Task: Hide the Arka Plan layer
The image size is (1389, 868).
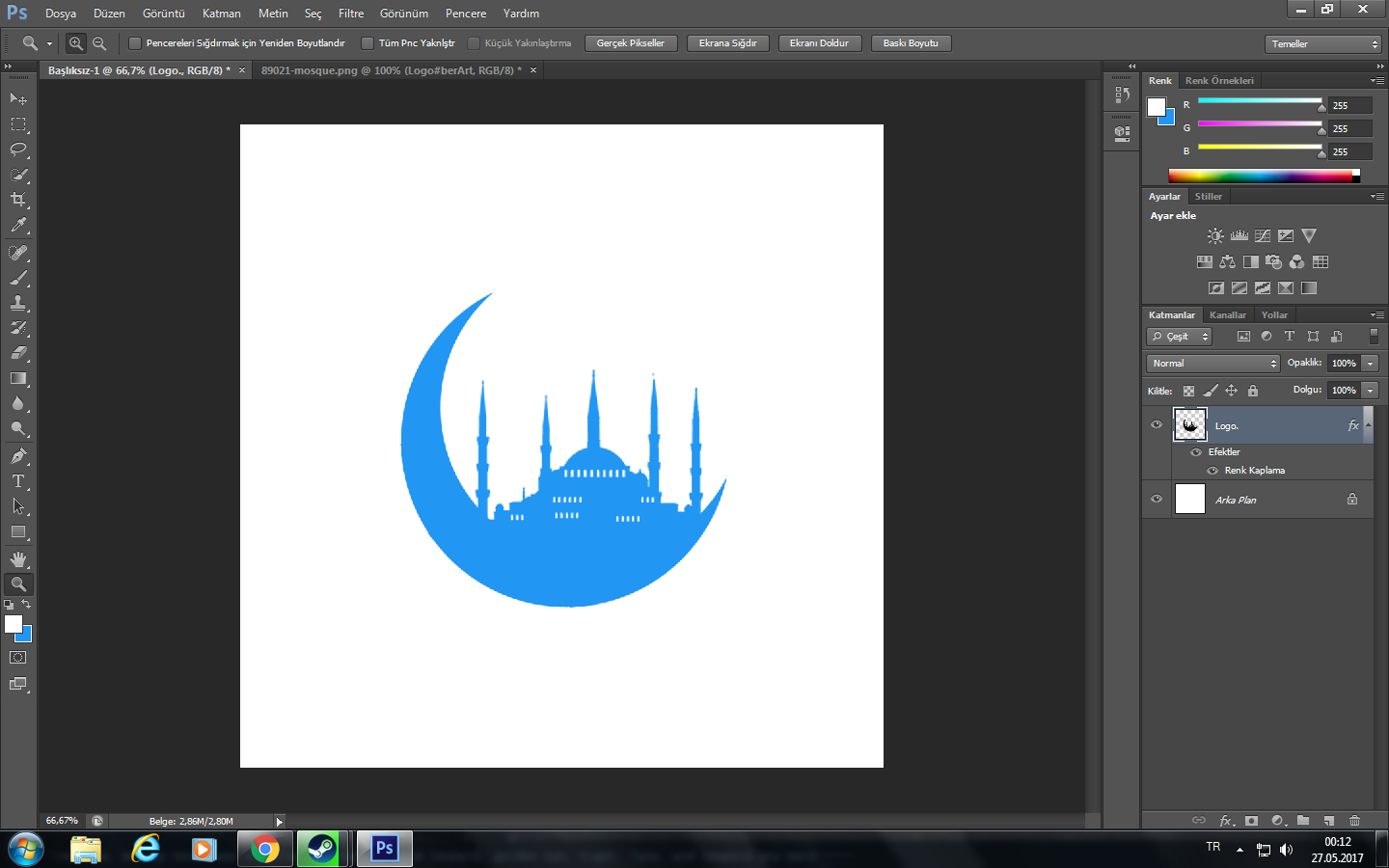Action: [1157, 500]
